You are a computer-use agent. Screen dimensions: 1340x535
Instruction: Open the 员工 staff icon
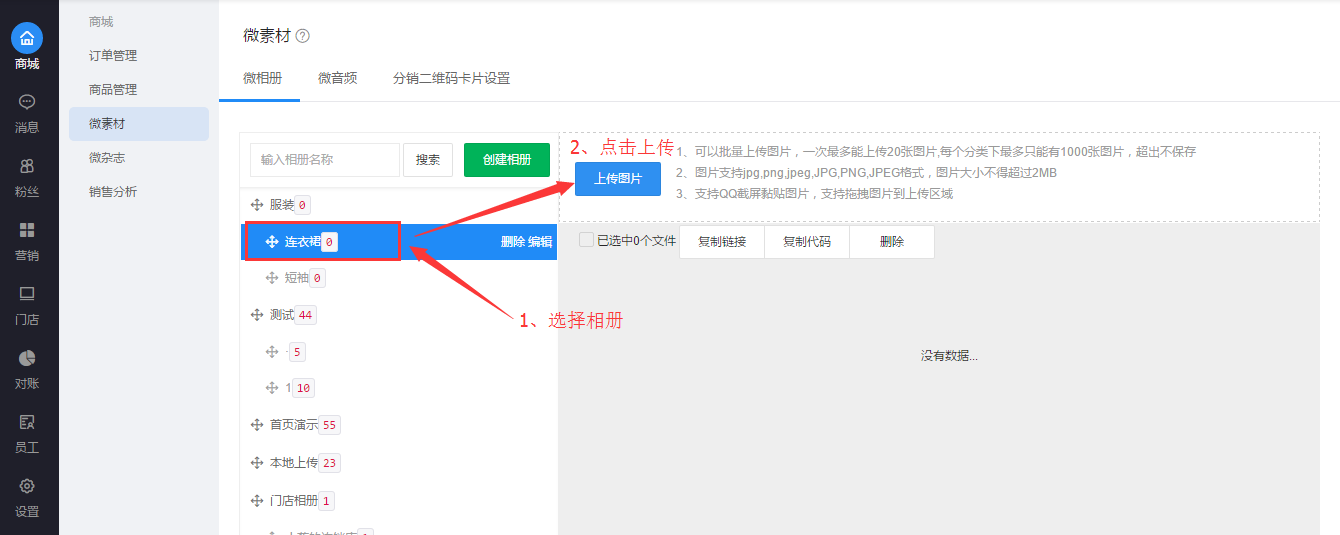point(27,422)
